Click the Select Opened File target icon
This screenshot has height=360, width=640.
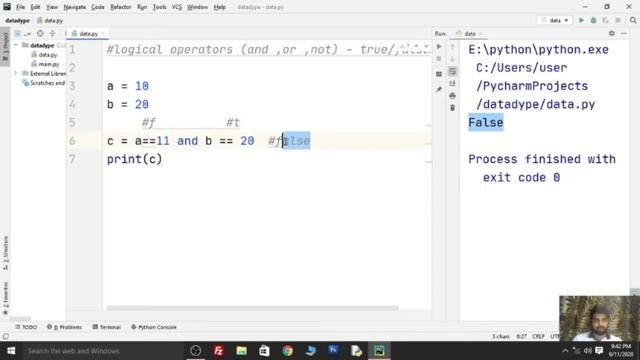pos(40,33)
